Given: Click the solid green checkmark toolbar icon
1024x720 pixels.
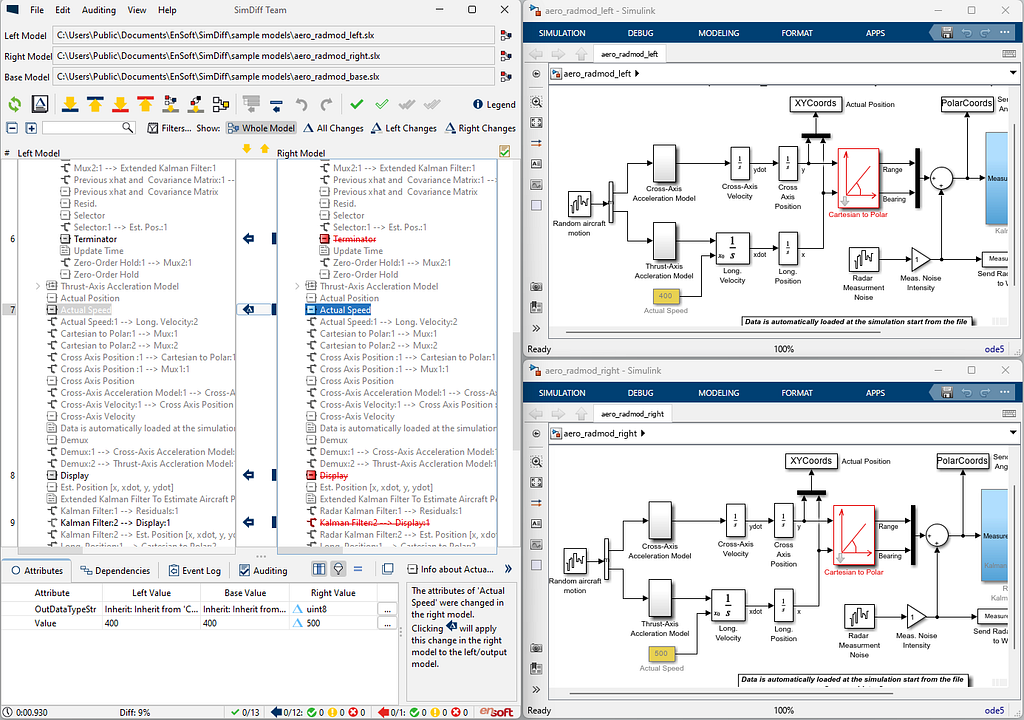Looking at the screenshot, I should (357, 104).
